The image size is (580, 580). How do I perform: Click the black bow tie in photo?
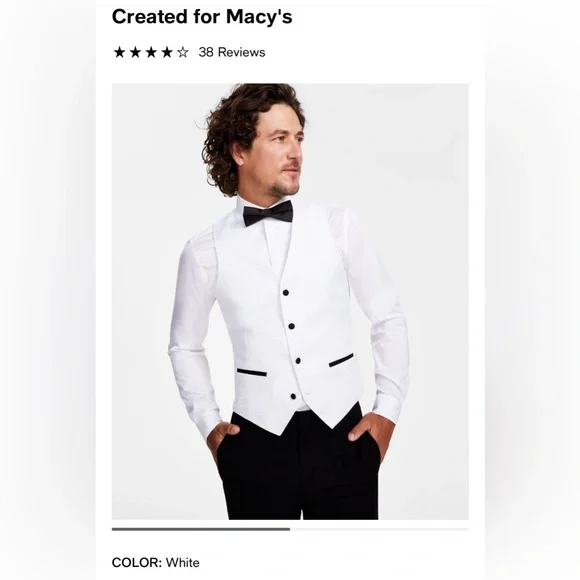[x=268, y=213]
